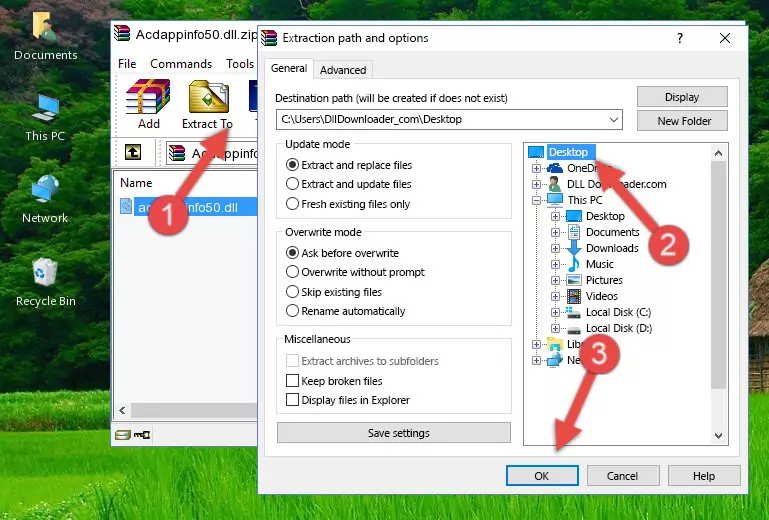Click the drive icon in WinRAR status bar
Image resolution: width=769 pixels, height=520 pixels.
[123, 434]
